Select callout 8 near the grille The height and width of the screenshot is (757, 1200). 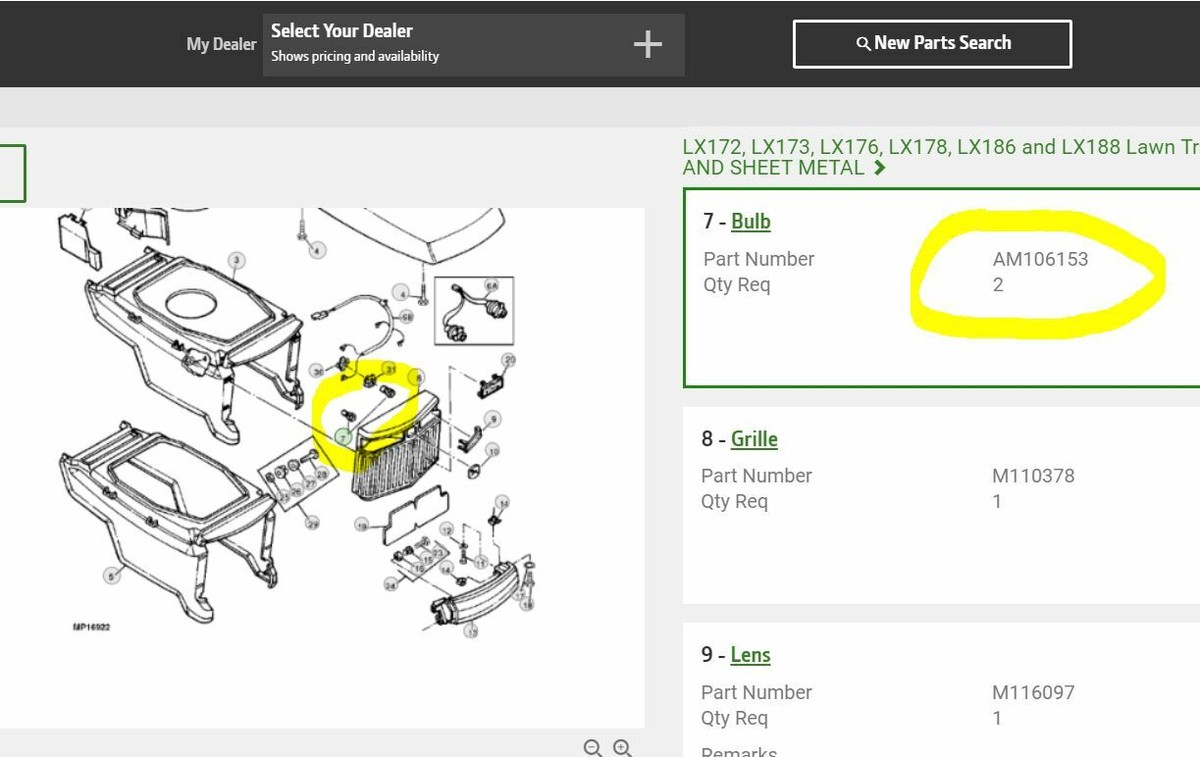[x=418, y=378]
